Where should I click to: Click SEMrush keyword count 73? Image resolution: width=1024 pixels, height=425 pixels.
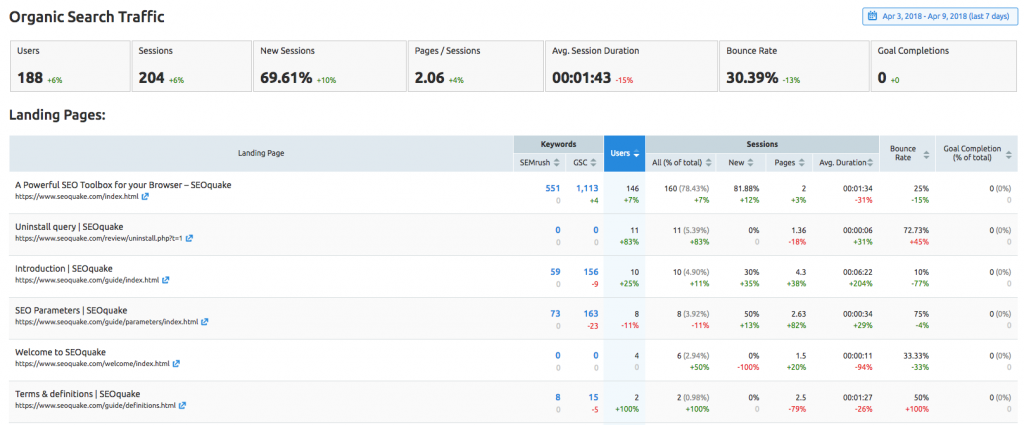pyautogui.click(x=555, y=313)
